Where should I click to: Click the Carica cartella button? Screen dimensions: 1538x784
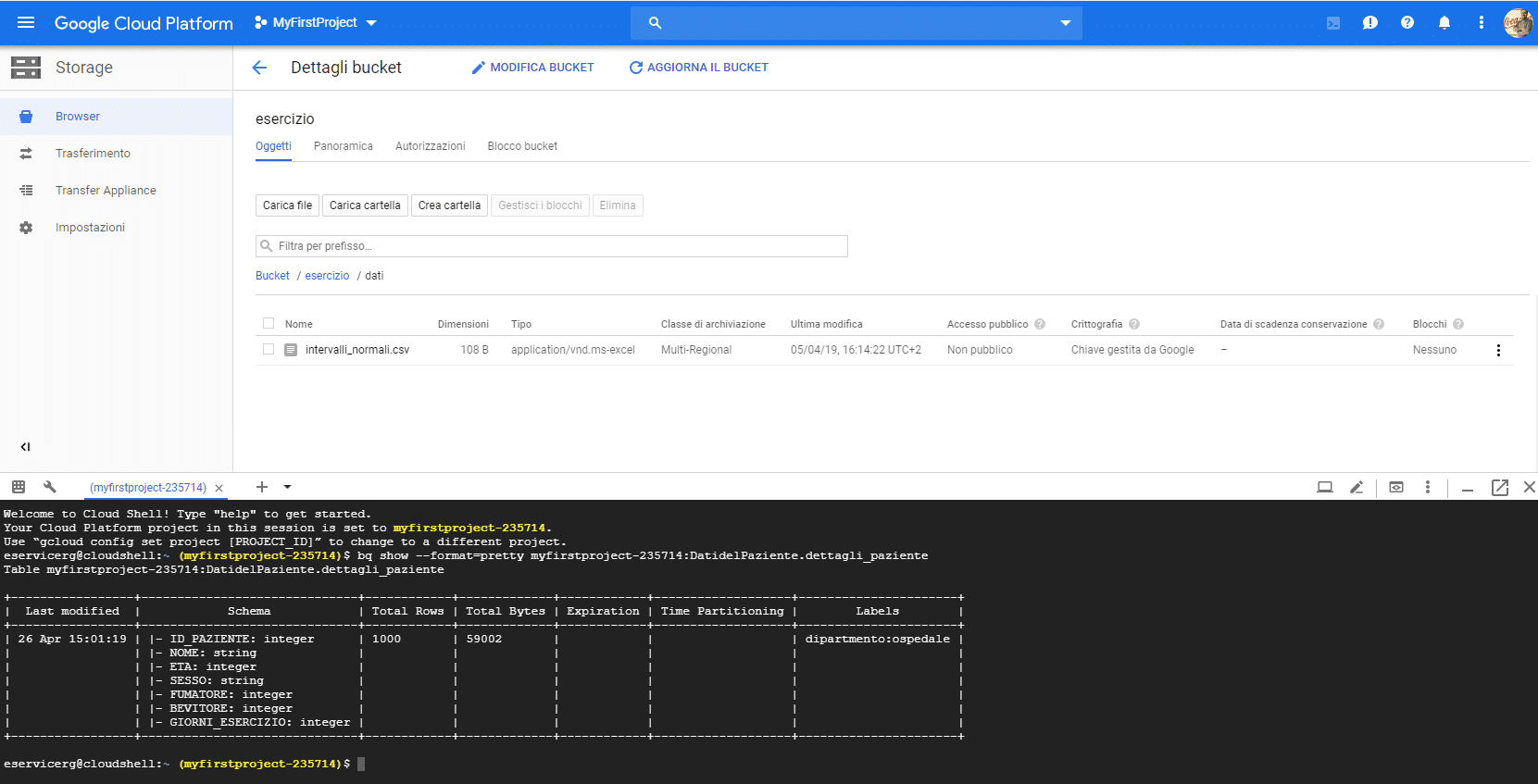(x=365, y=205)
